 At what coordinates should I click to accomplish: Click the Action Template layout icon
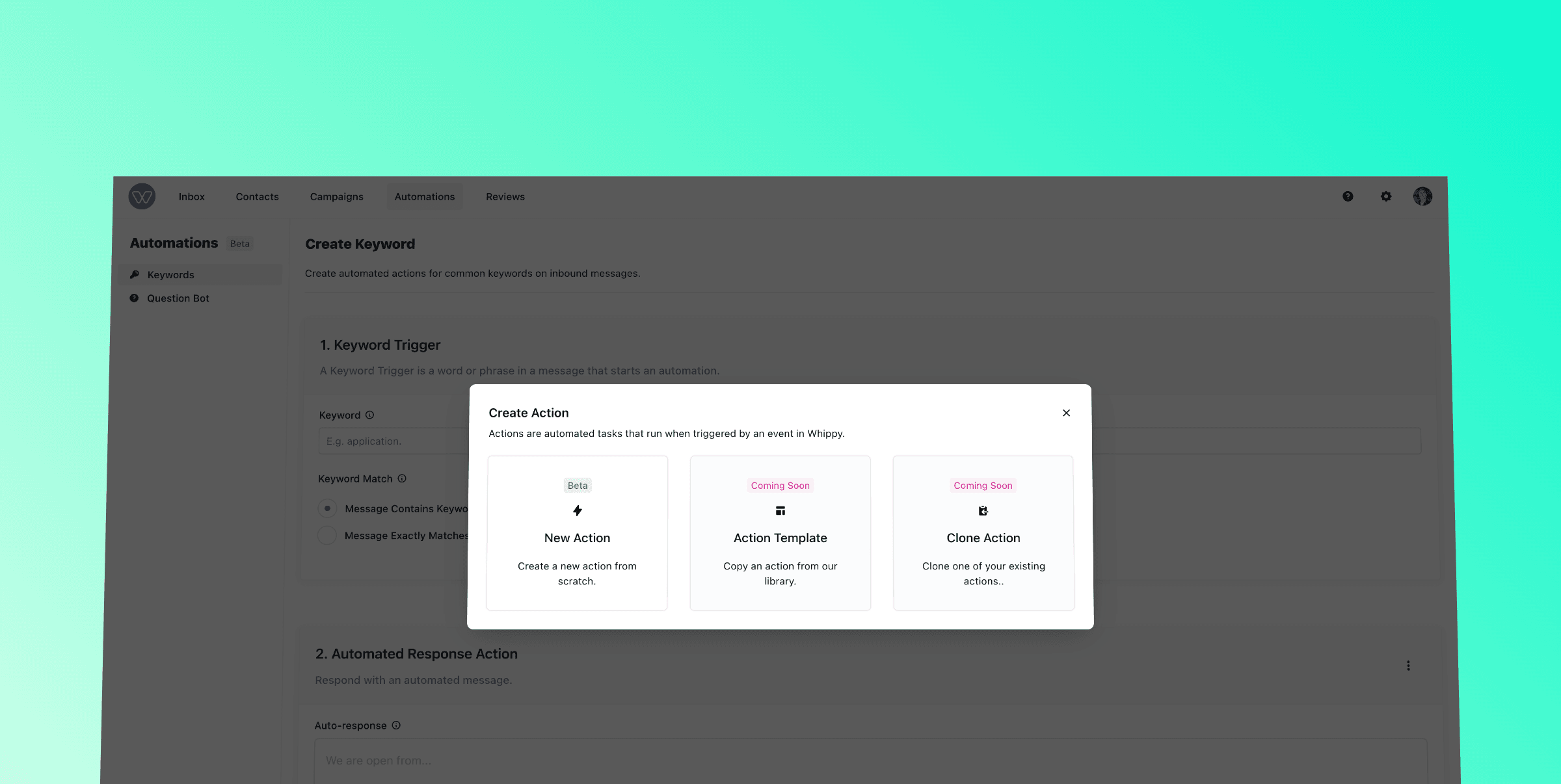[x=780, y=511]
